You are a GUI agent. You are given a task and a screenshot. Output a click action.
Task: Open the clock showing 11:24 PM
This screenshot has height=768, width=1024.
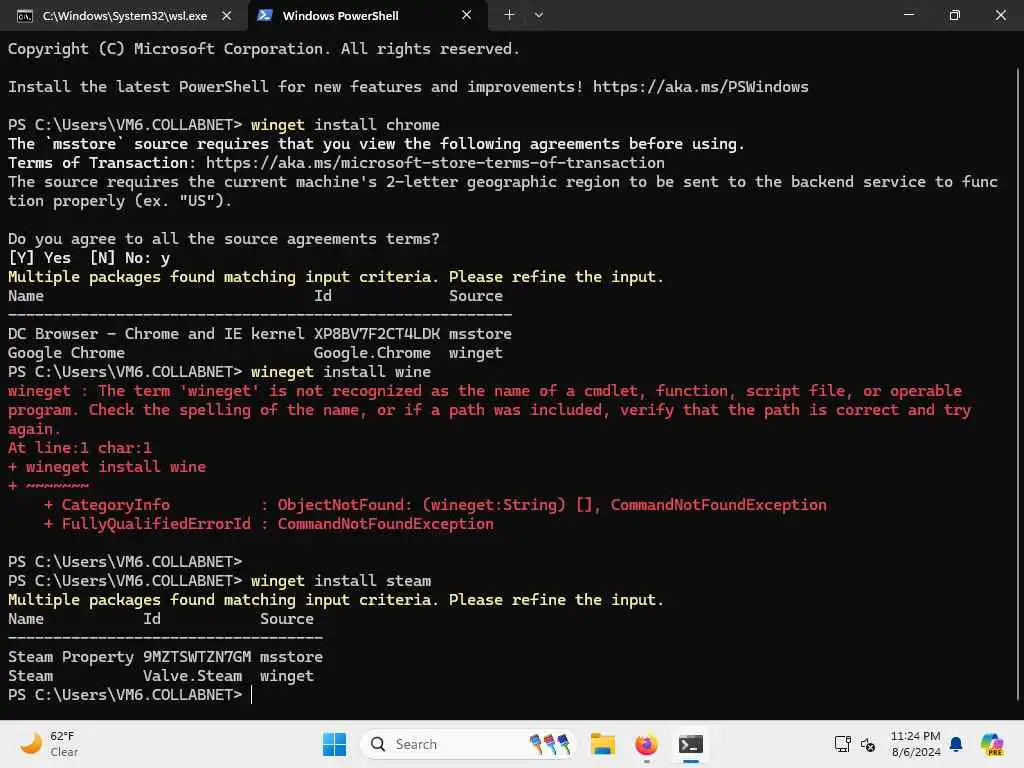(x=915, y=744)
